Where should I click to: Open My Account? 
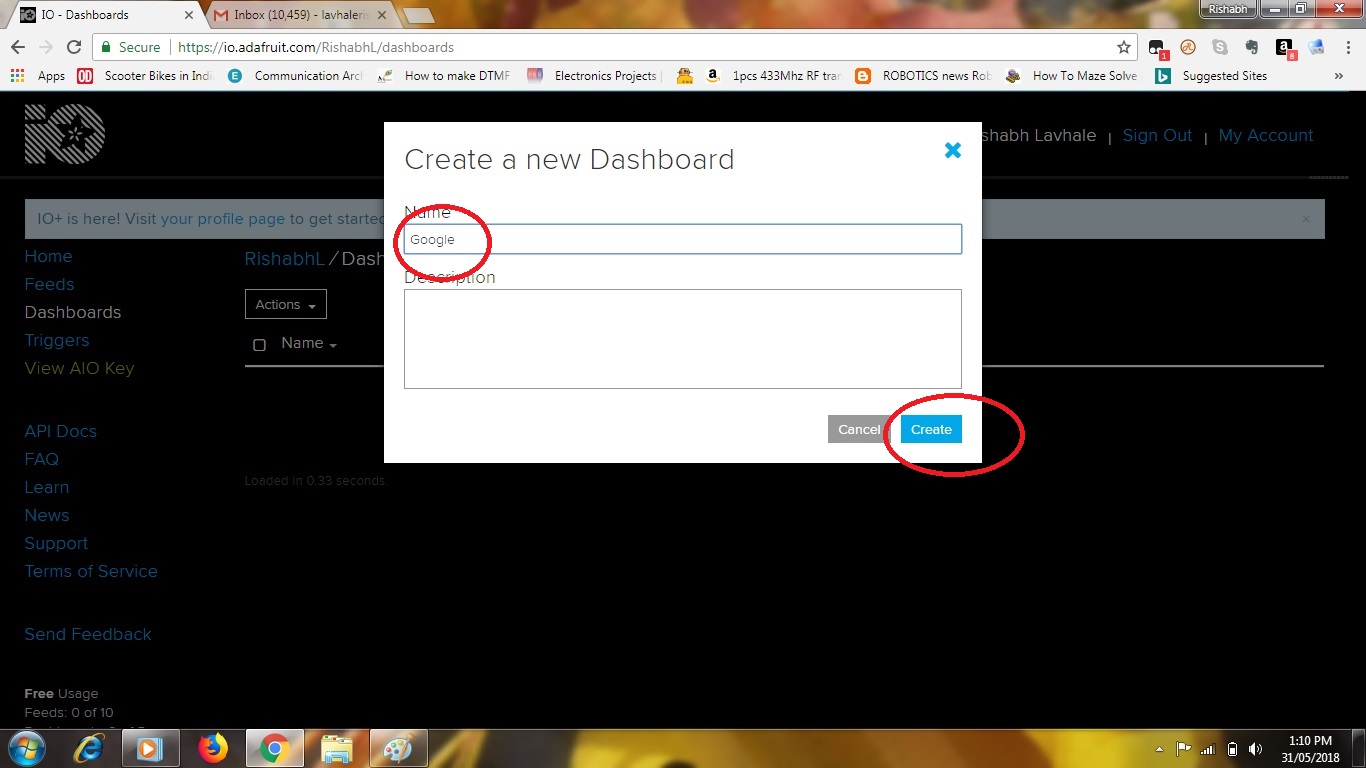[1266, 135]
